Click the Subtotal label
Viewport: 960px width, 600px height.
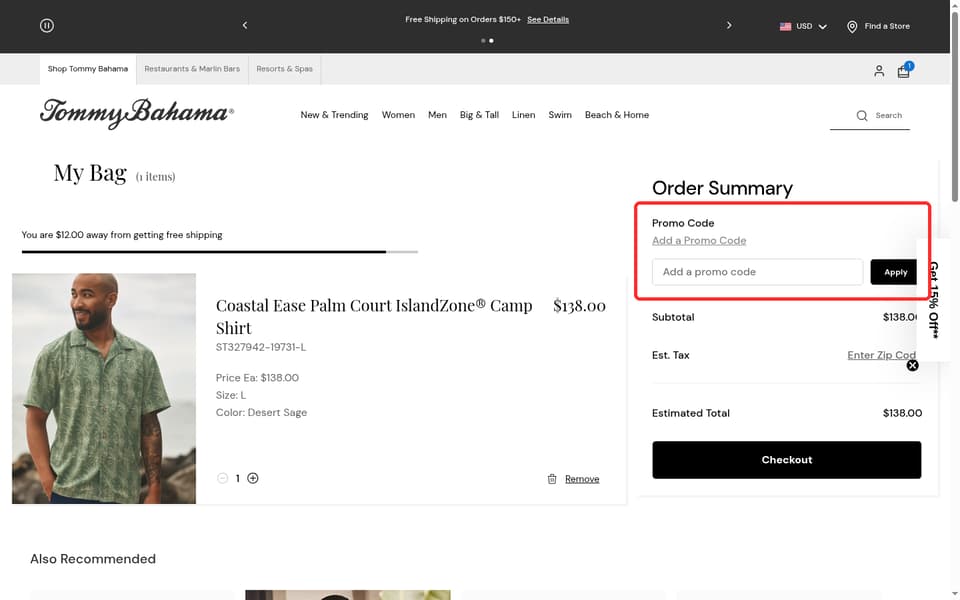click(x=673, y=317)
